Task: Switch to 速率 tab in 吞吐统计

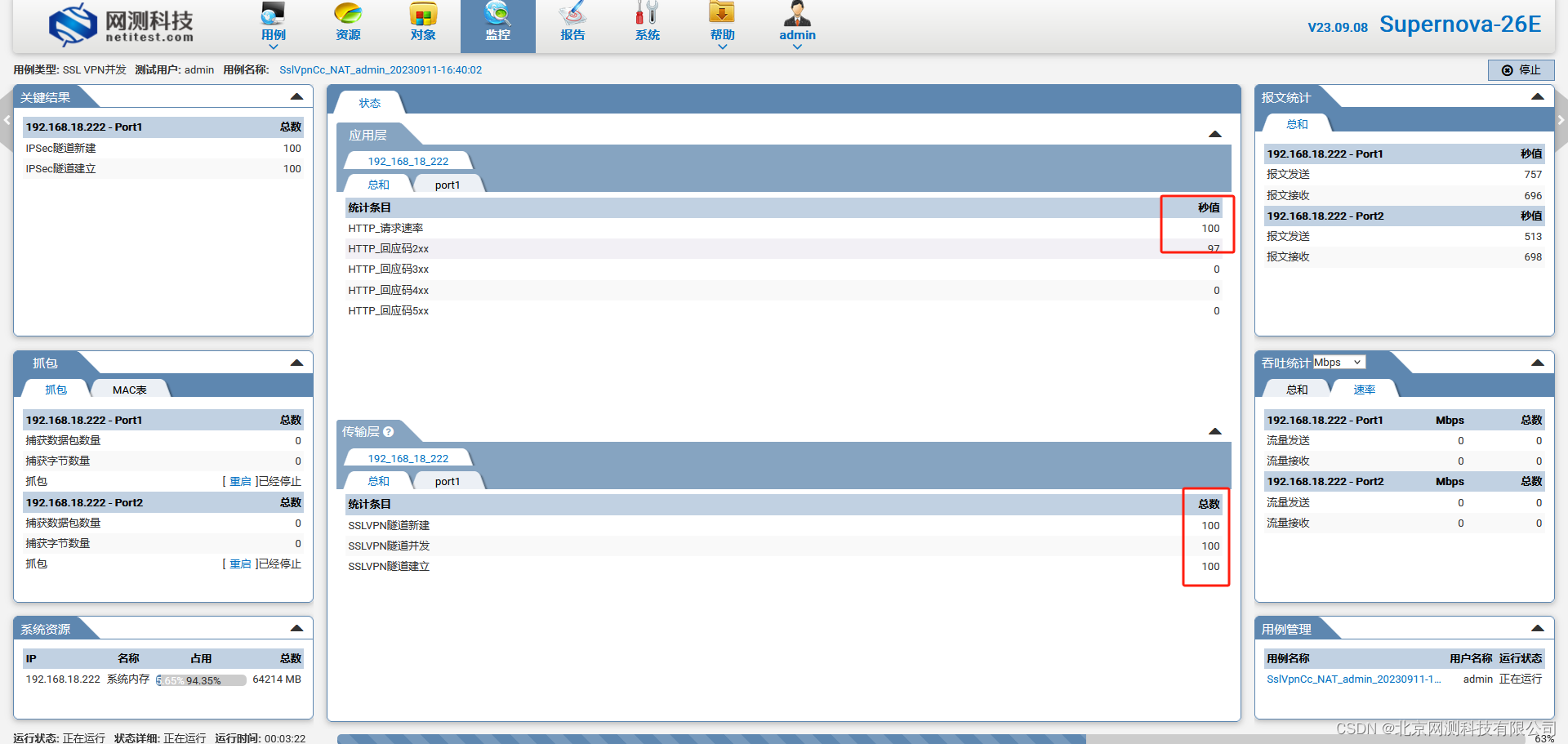Action: click(1364, 390)
